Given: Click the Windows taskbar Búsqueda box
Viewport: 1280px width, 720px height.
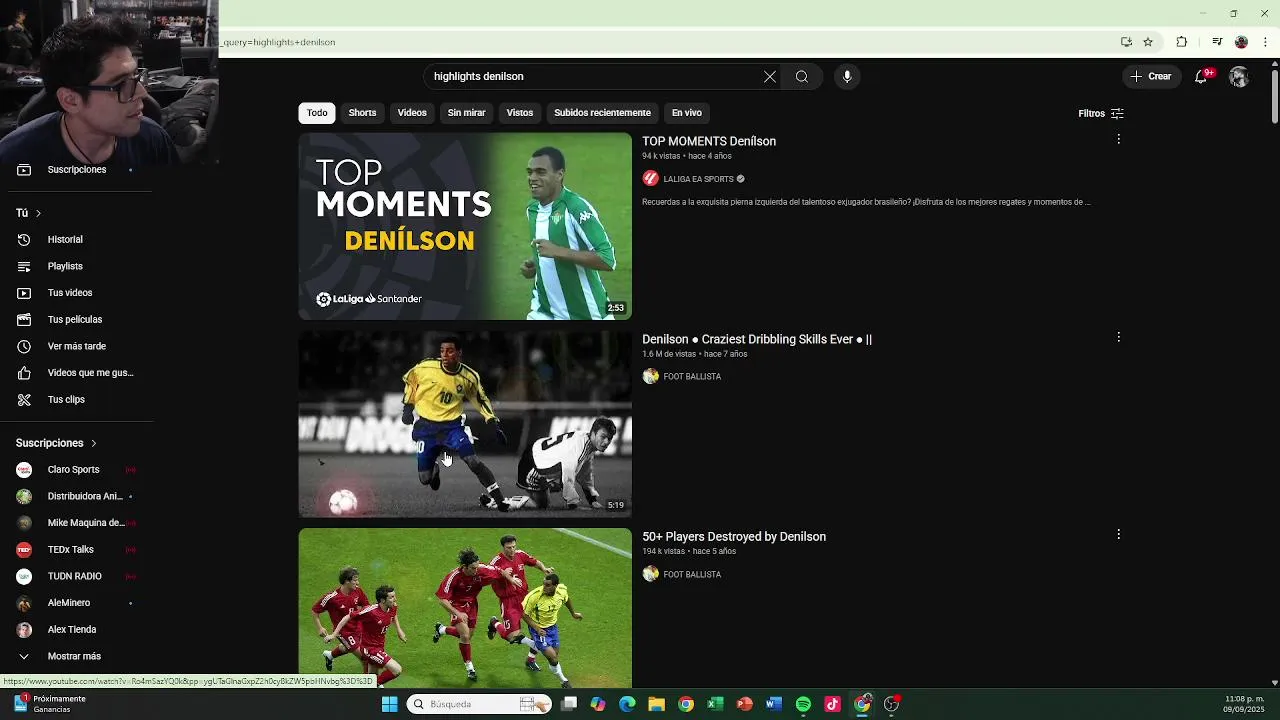Looking at the screenshot, I should 480,704.
